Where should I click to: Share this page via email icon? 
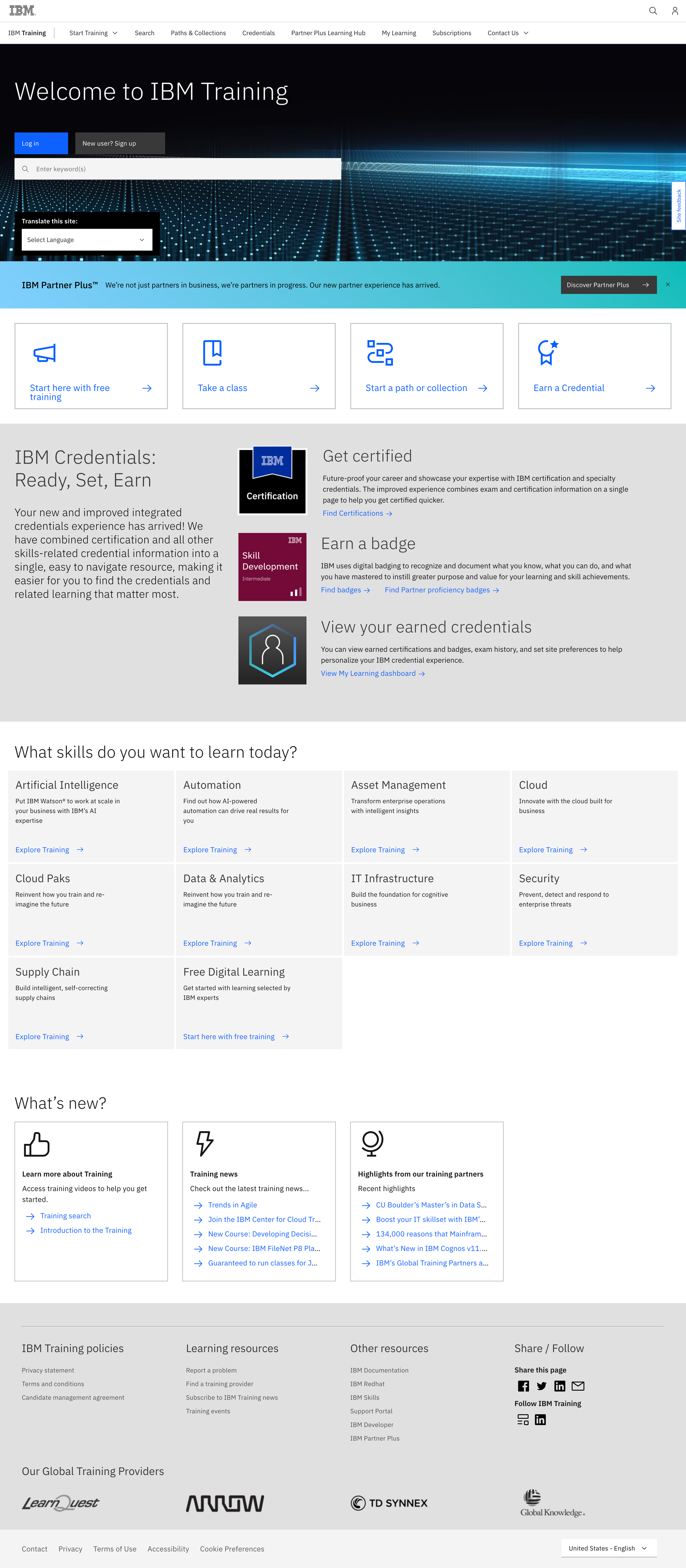click(x=578, y=1386)
